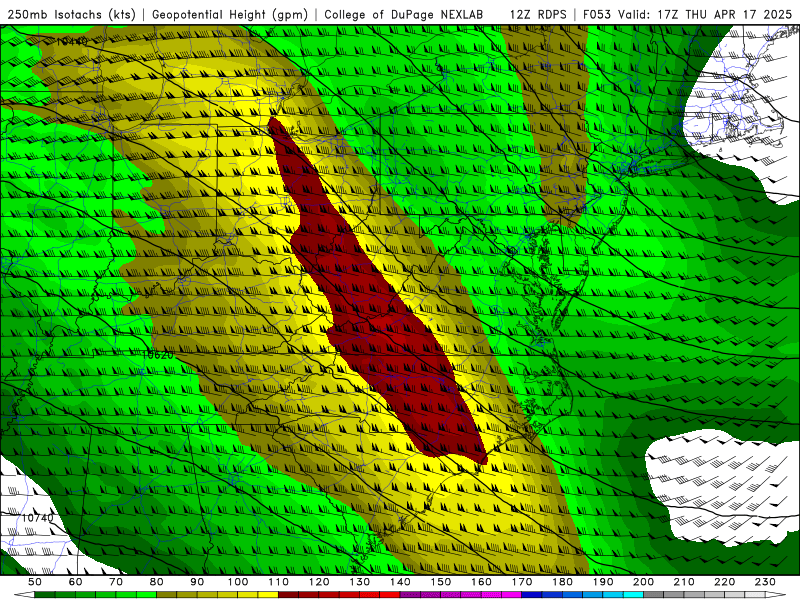Click the 230 label on the color scale
The width and height of the screenshot is (800, 600).
tap(765, 582)
